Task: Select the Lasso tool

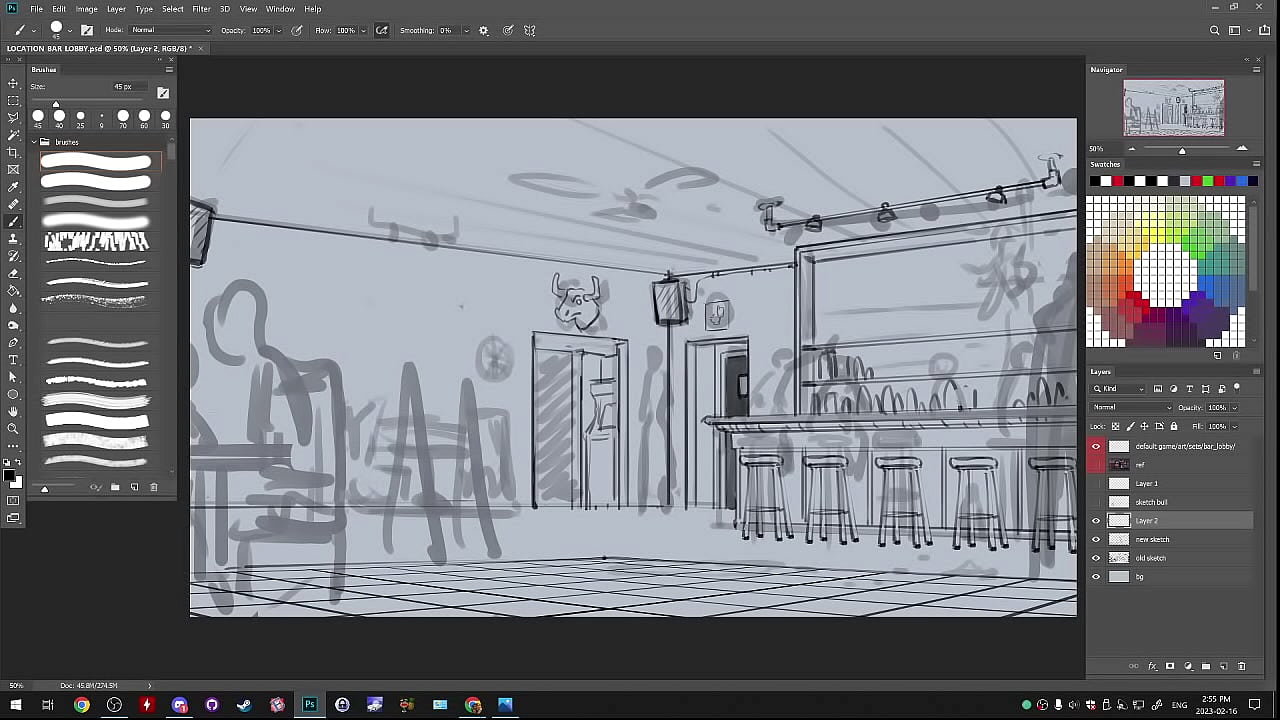Action: 13,117
